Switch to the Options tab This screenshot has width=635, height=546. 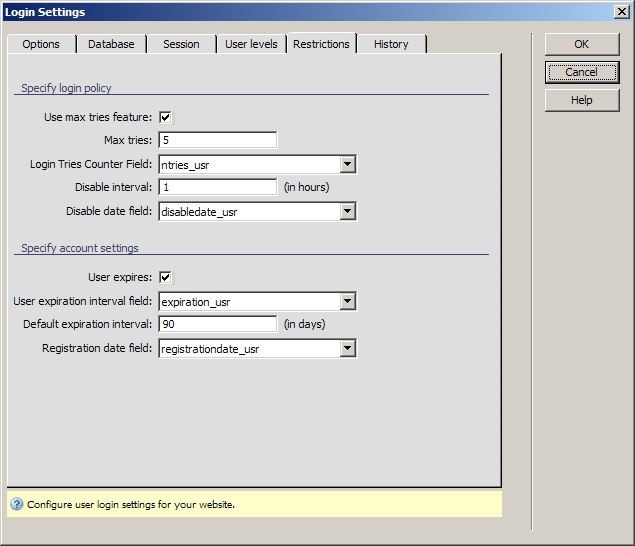41,44
